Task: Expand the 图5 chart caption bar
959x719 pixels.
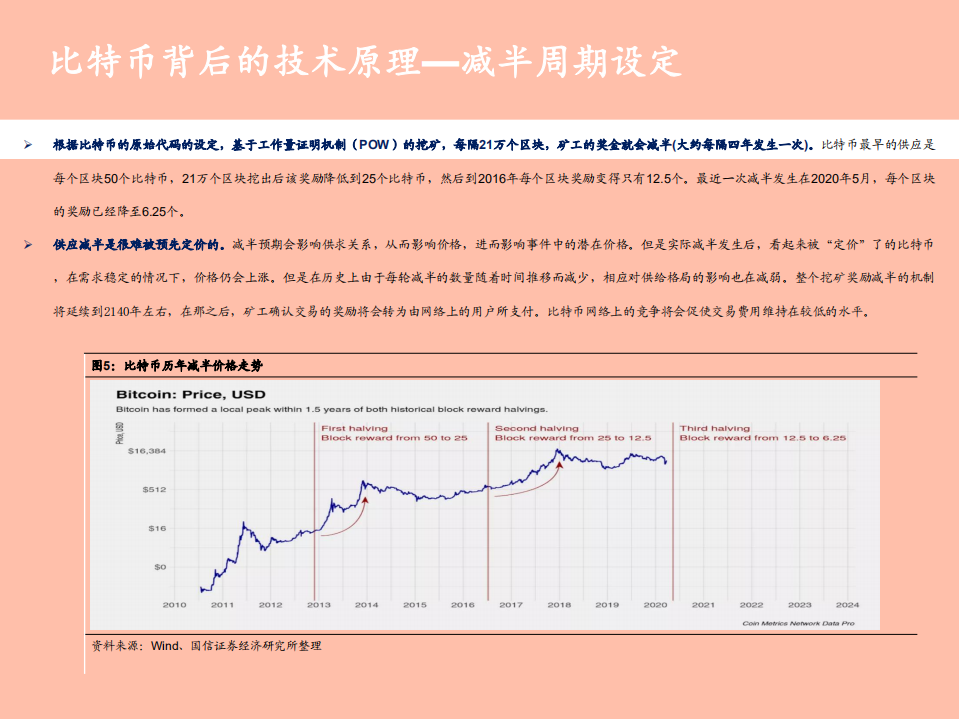Action: point(180,362)
